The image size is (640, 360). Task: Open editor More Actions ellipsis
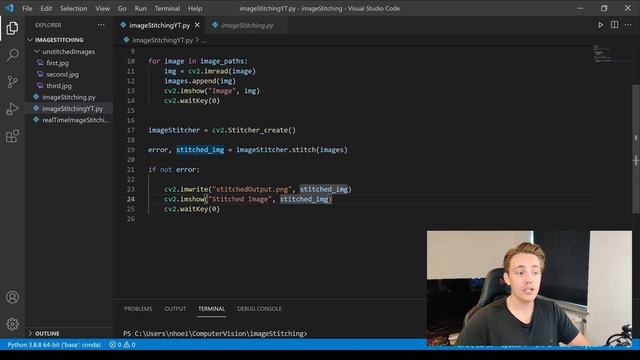(628, 25)
